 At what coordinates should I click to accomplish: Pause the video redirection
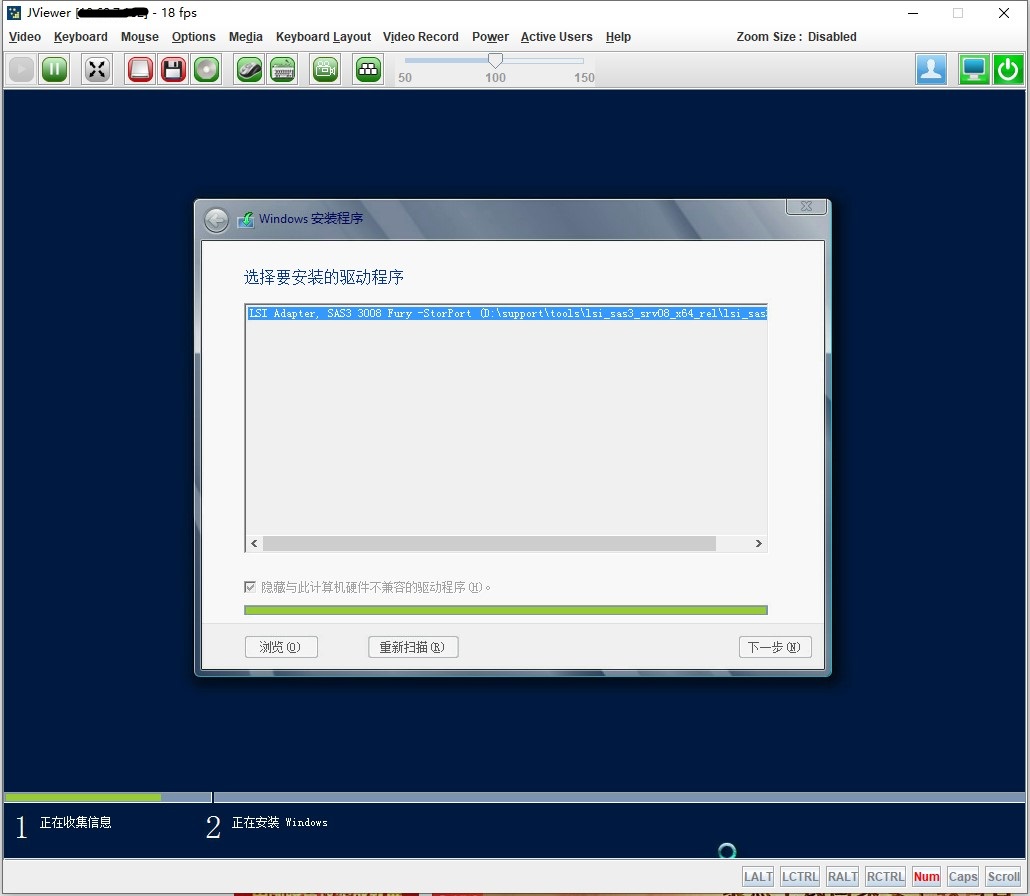(x=55, y=70)
